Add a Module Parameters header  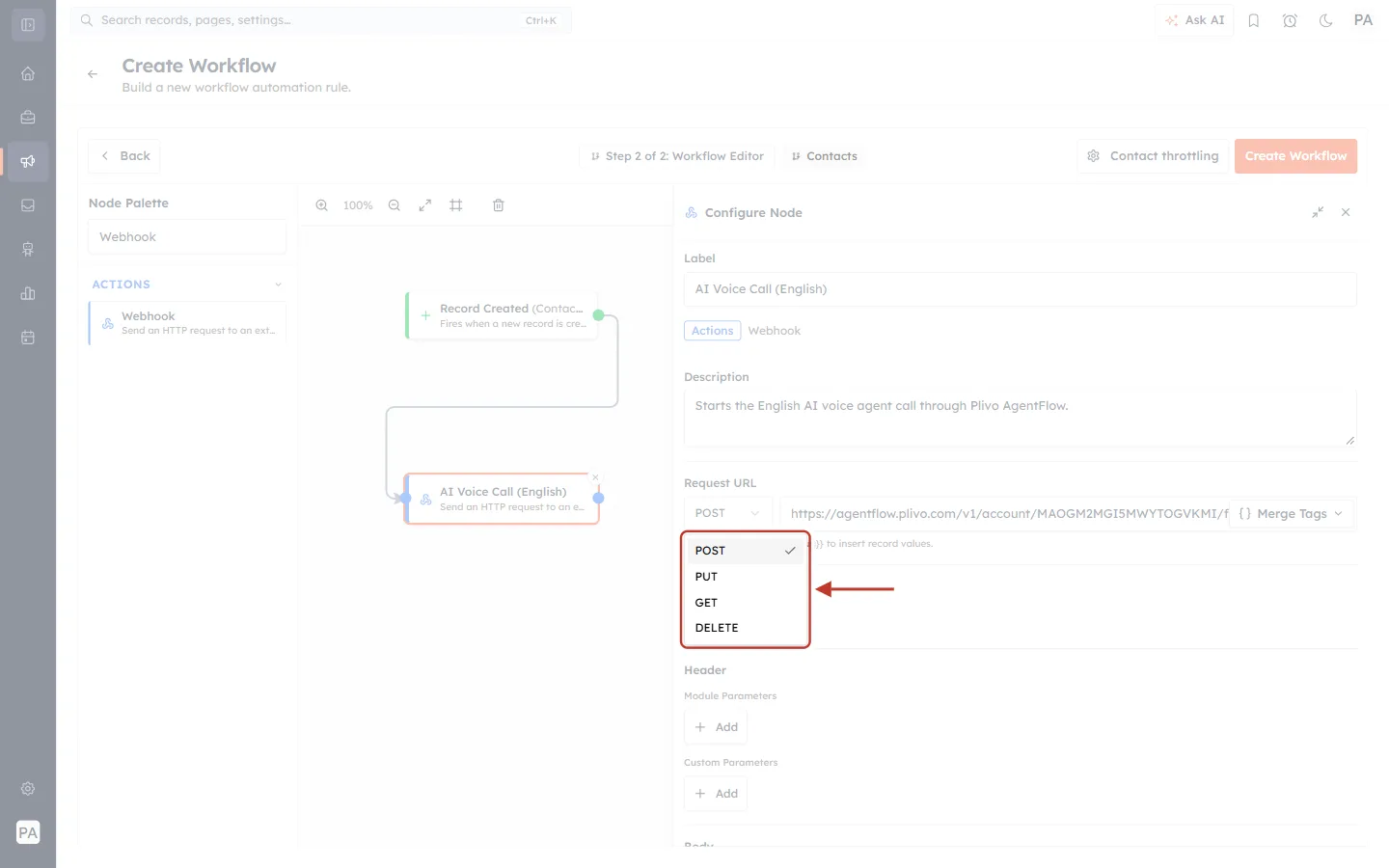click(717, 727)
